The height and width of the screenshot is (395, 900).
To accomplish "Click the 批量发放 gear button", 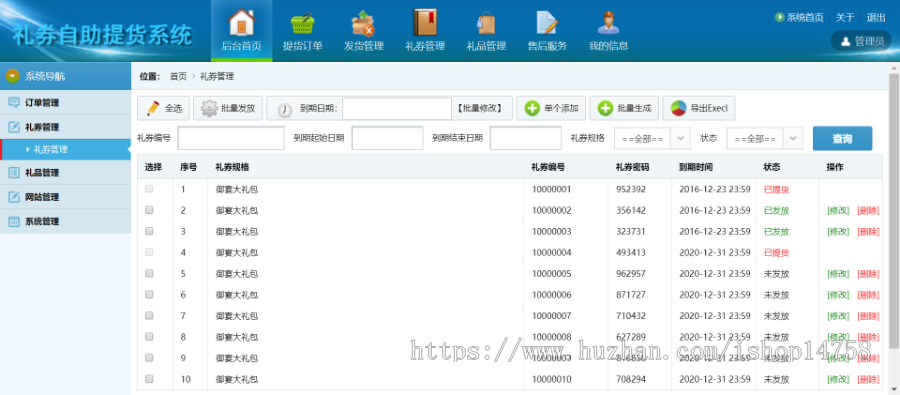I will (228, 108).
